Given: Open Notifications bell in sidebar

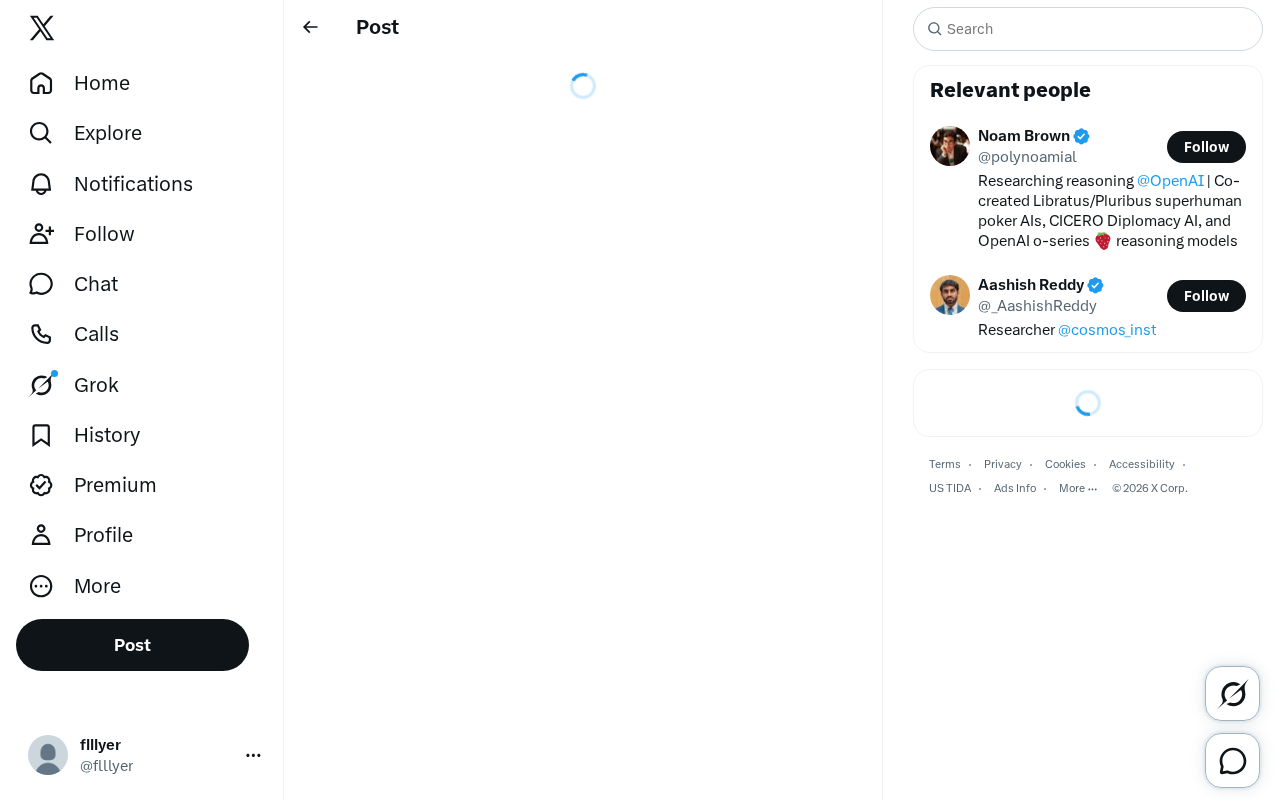Looking at the screenshot, I should [110, 184].
